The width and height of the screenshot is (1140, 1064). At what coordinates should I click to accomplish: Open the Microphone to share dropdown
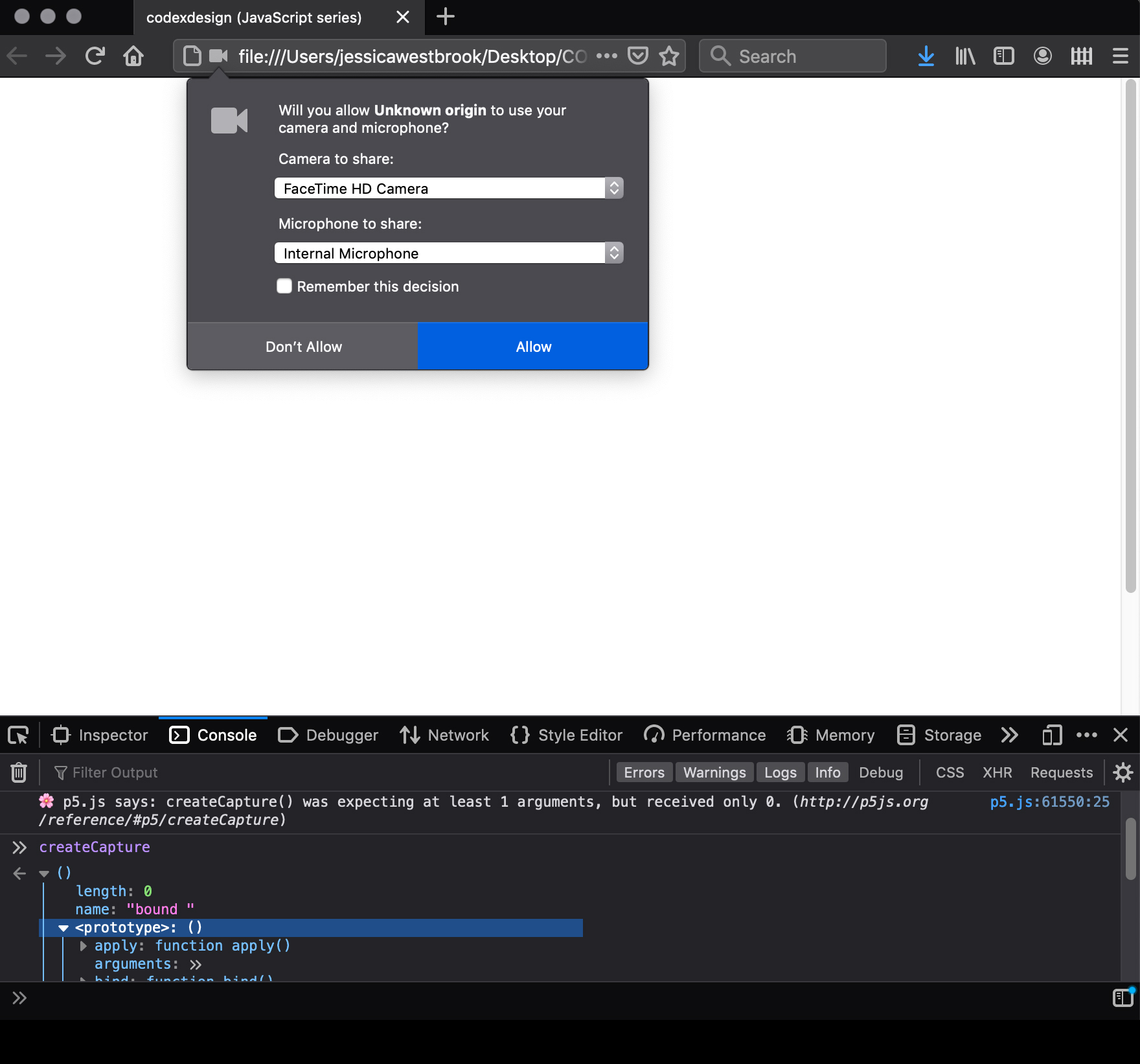click(x=448, y=253)
